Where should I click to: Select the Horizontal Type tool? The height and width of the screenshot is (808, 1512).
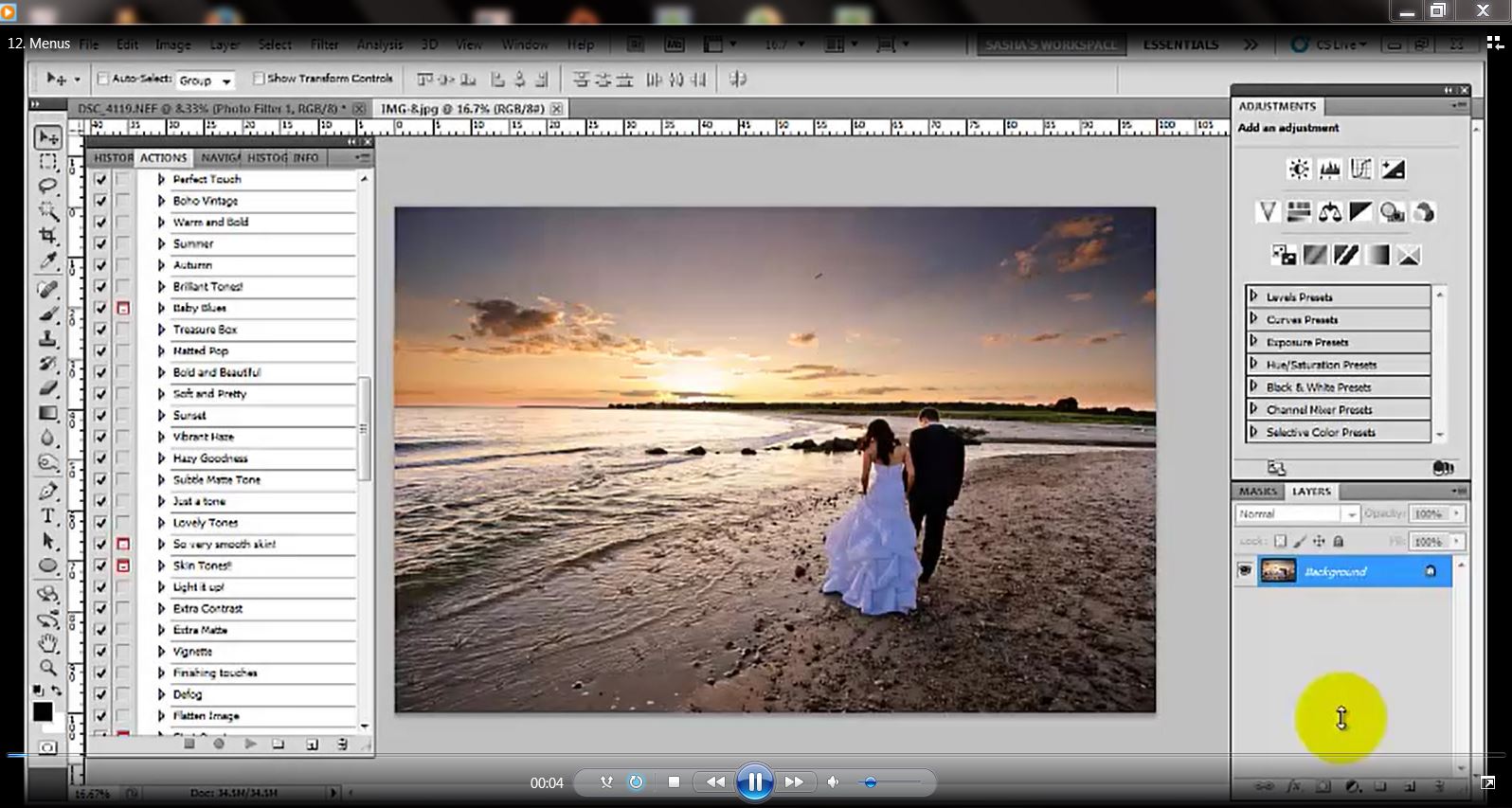pyautogui.click(x=47, y=516)
